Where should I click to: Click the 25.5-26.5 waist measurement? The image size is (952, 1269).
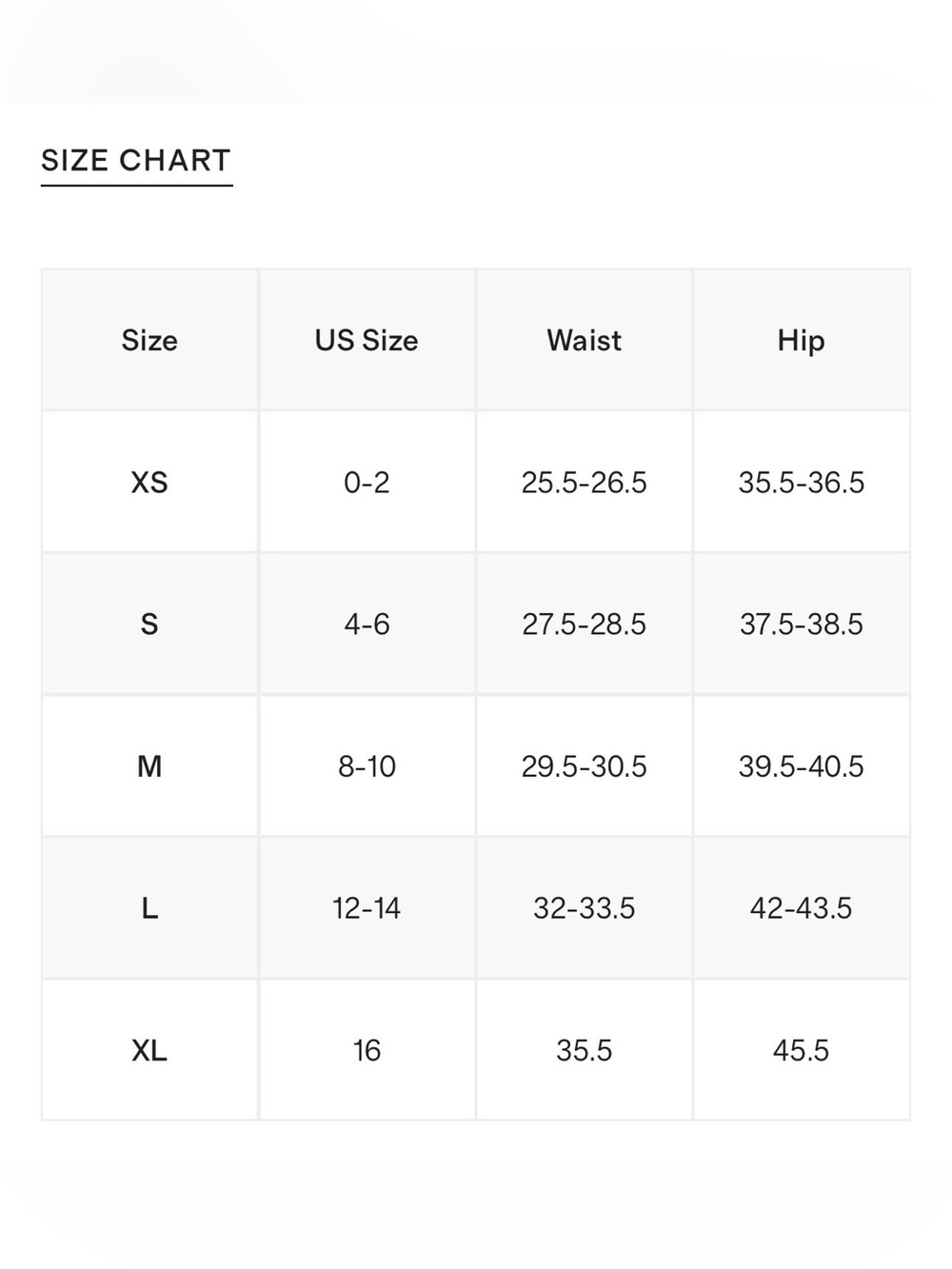tap(584, 482)
